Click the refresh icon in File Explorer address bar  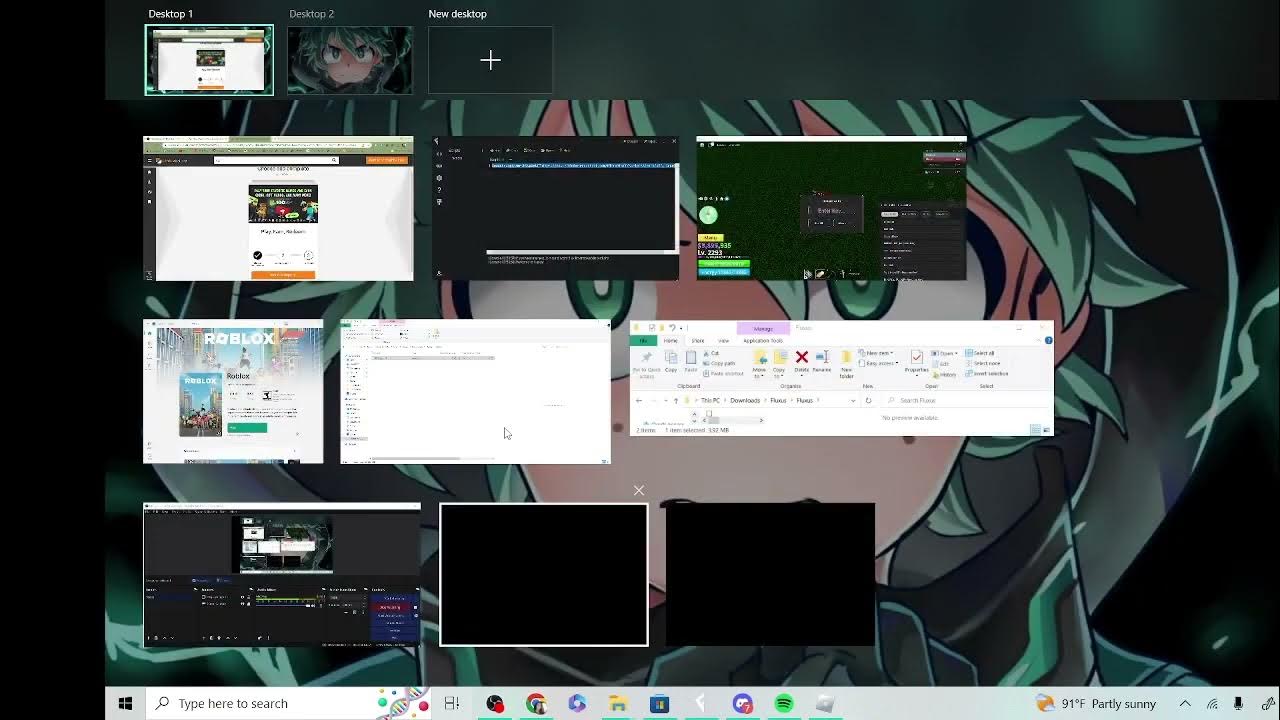click(868, 400)
